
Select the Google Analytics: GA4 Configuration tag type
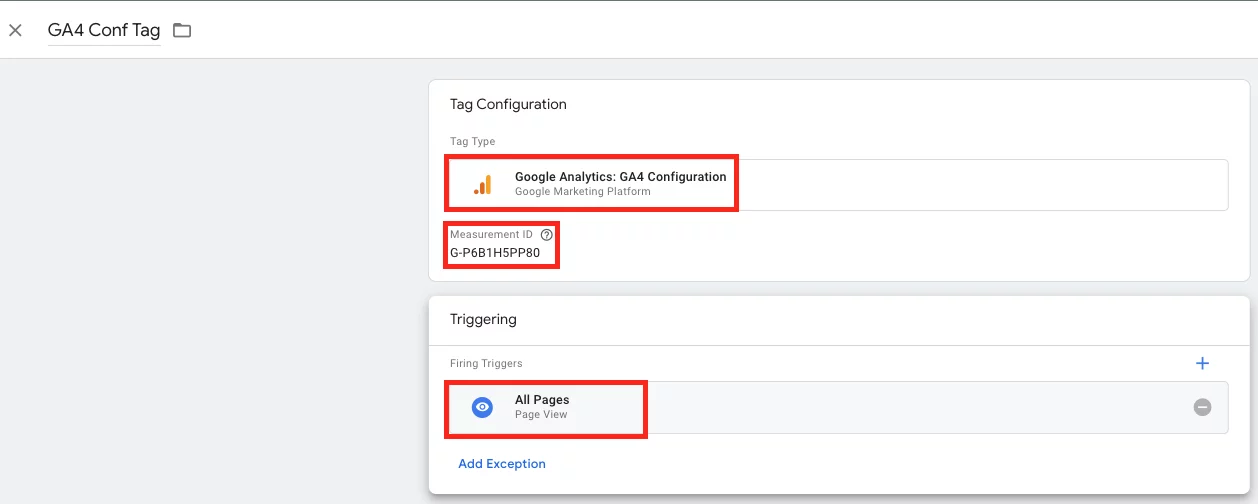[839, 184]
